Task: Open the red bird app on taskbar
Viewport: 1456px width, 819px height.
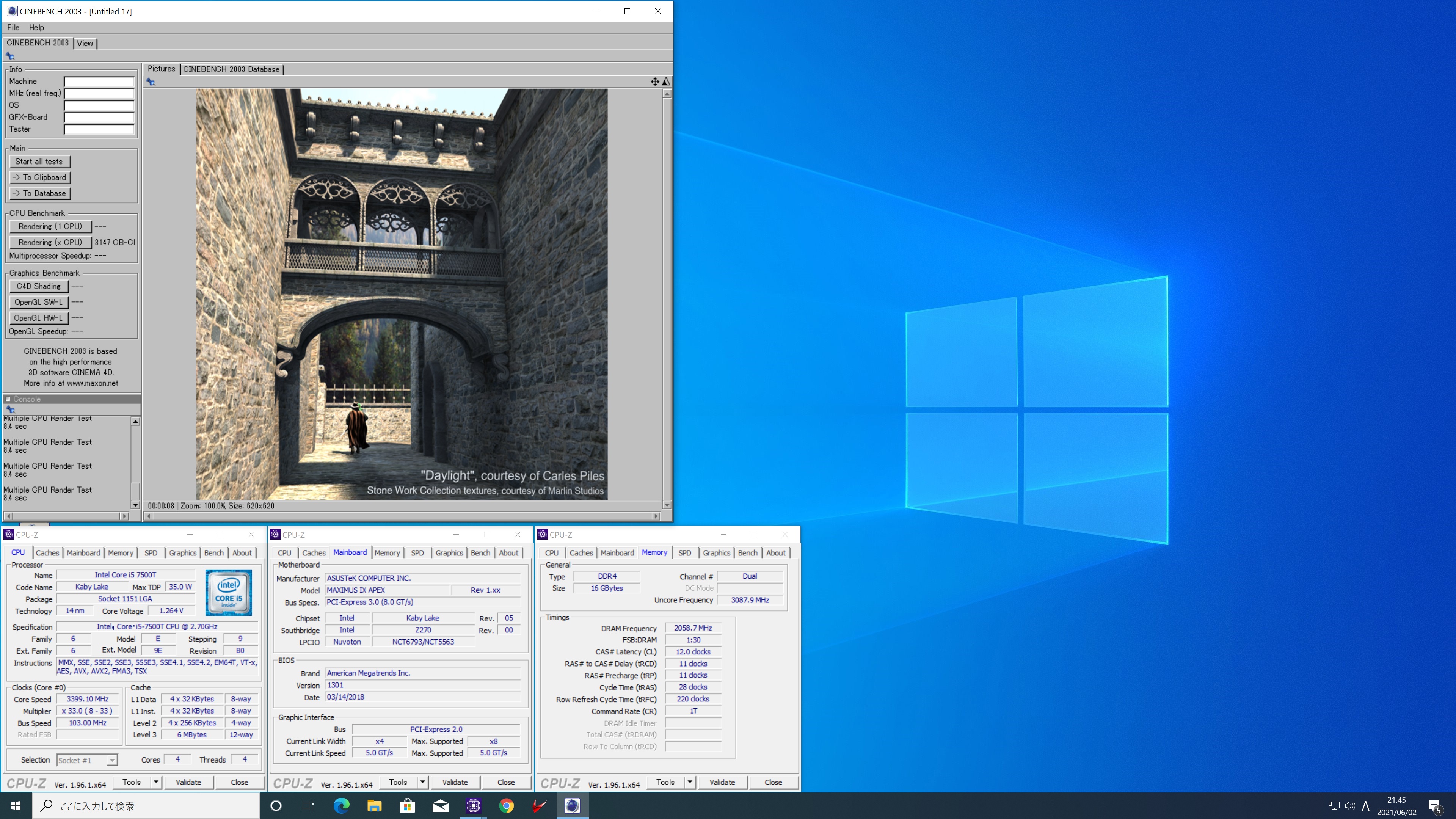Action: 539,805
